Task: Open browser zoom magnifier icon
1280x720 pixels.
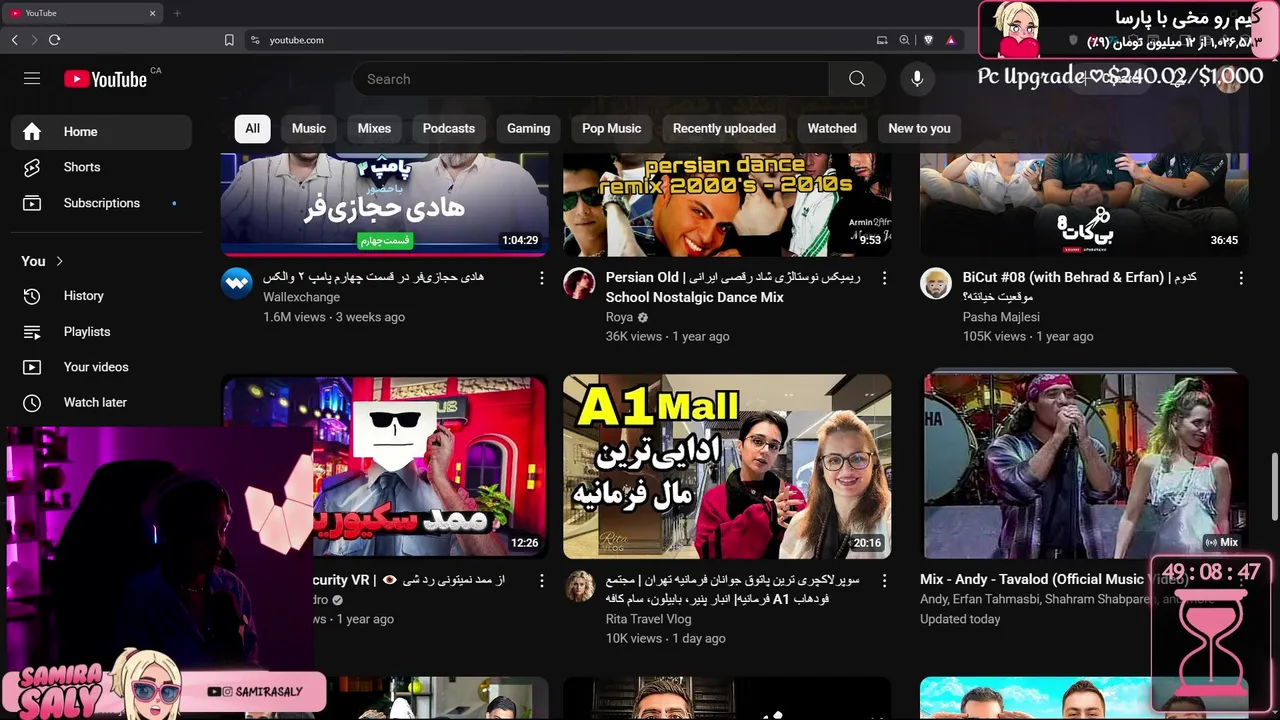Action: click(904, 40)
